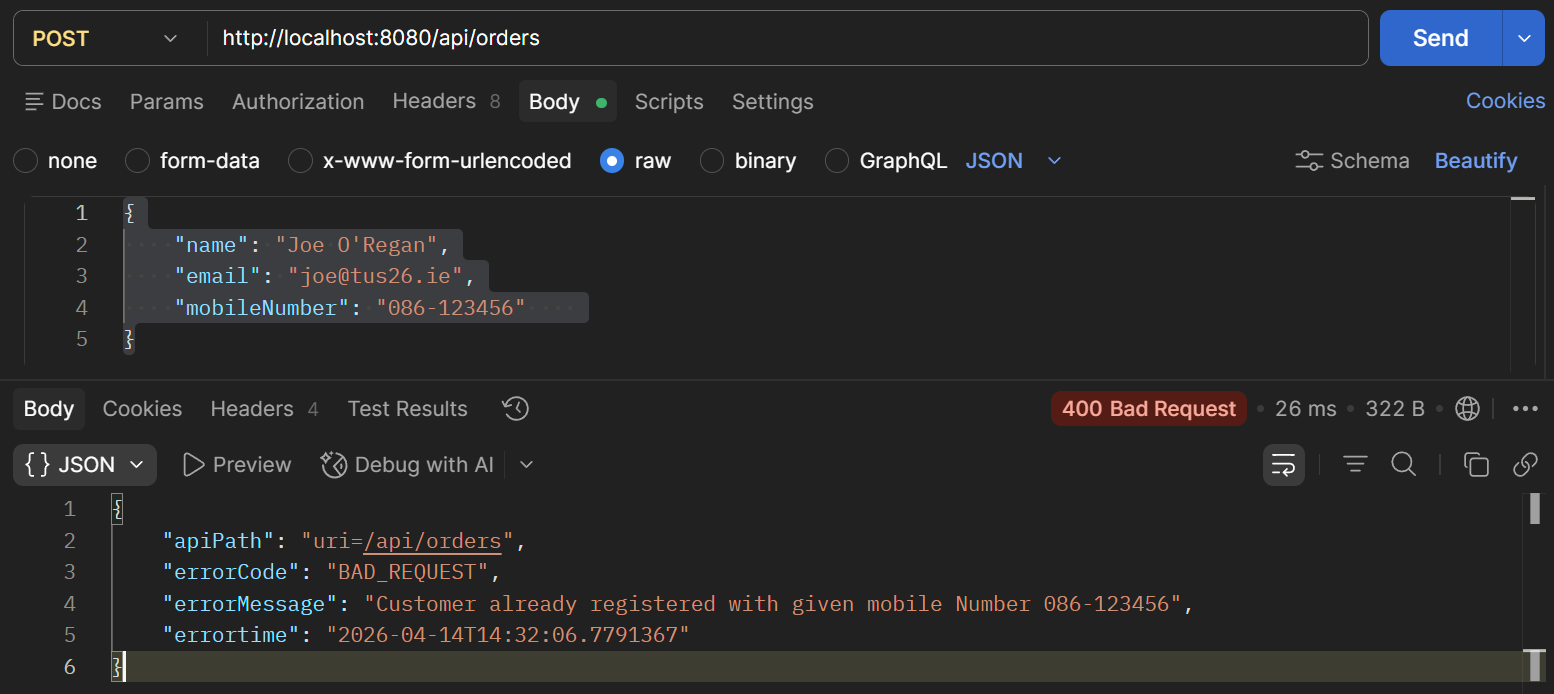Click the "joe@tus26.ie" email value
1554x694 pixels.
(375, 276)
